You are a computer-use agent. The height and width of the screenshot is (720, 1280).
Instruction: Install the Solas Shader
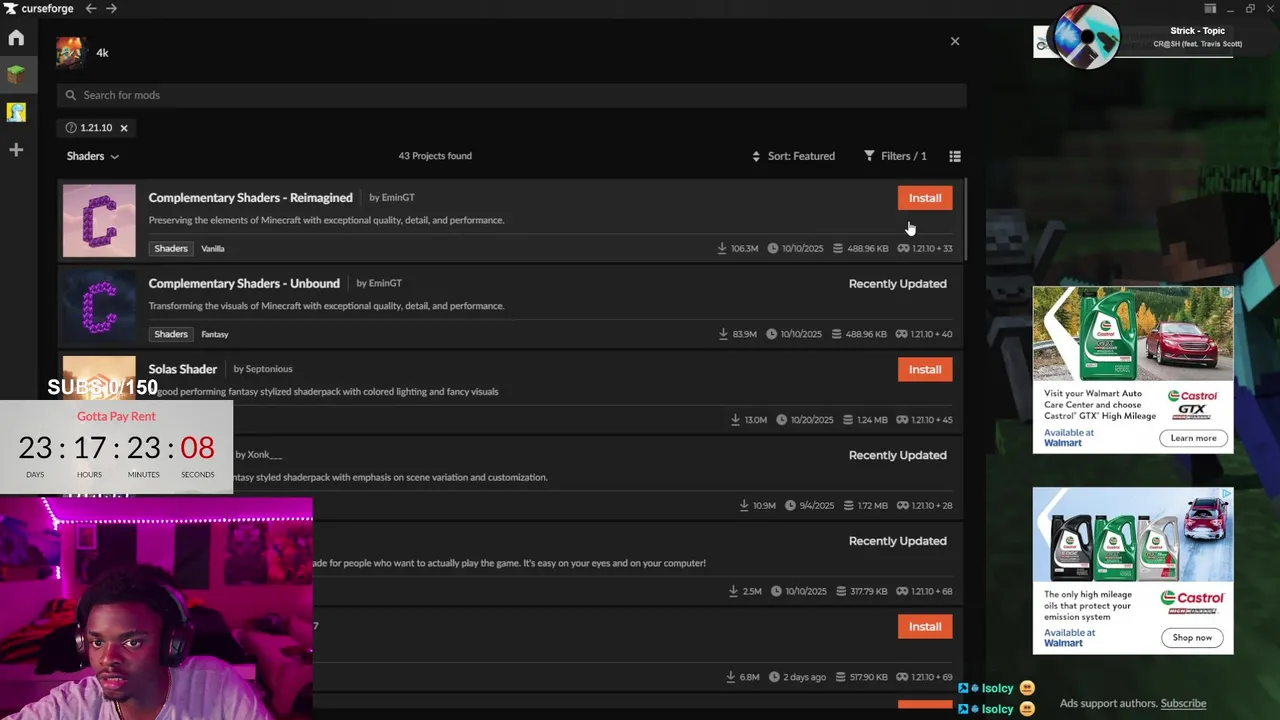pos(925,369)
